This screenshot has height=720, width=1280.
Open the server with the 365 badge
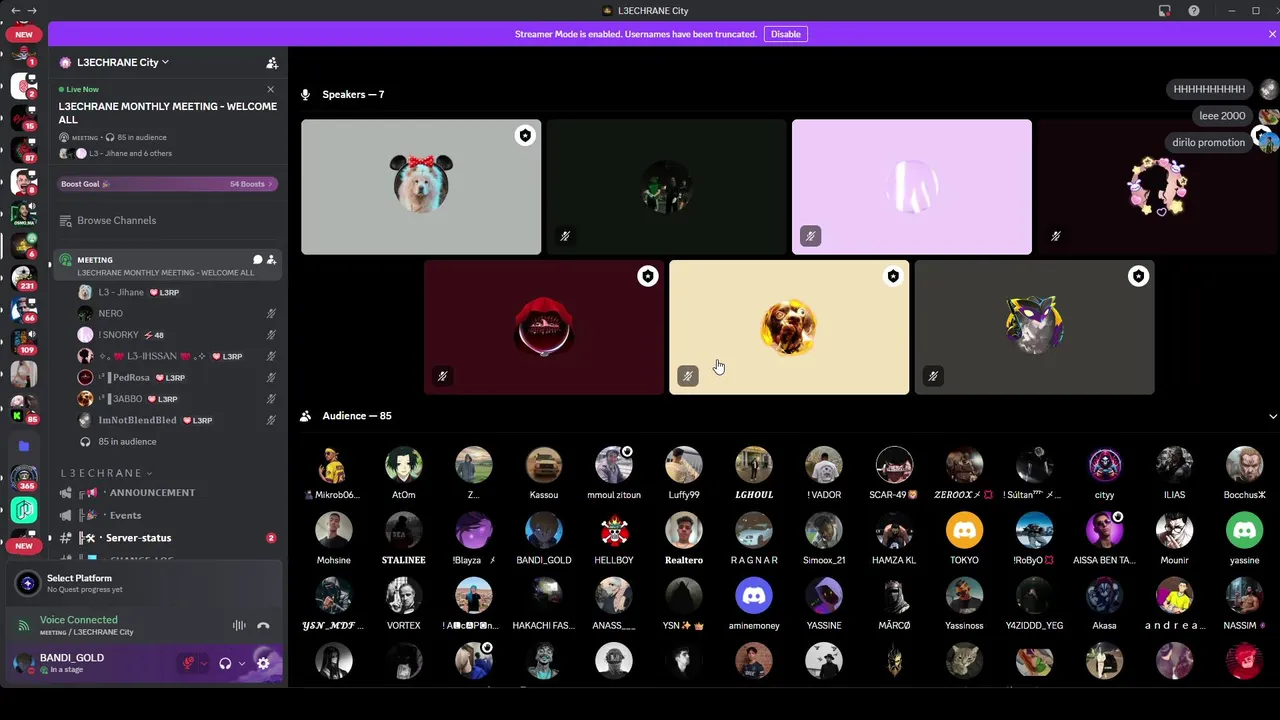(24, 477)
